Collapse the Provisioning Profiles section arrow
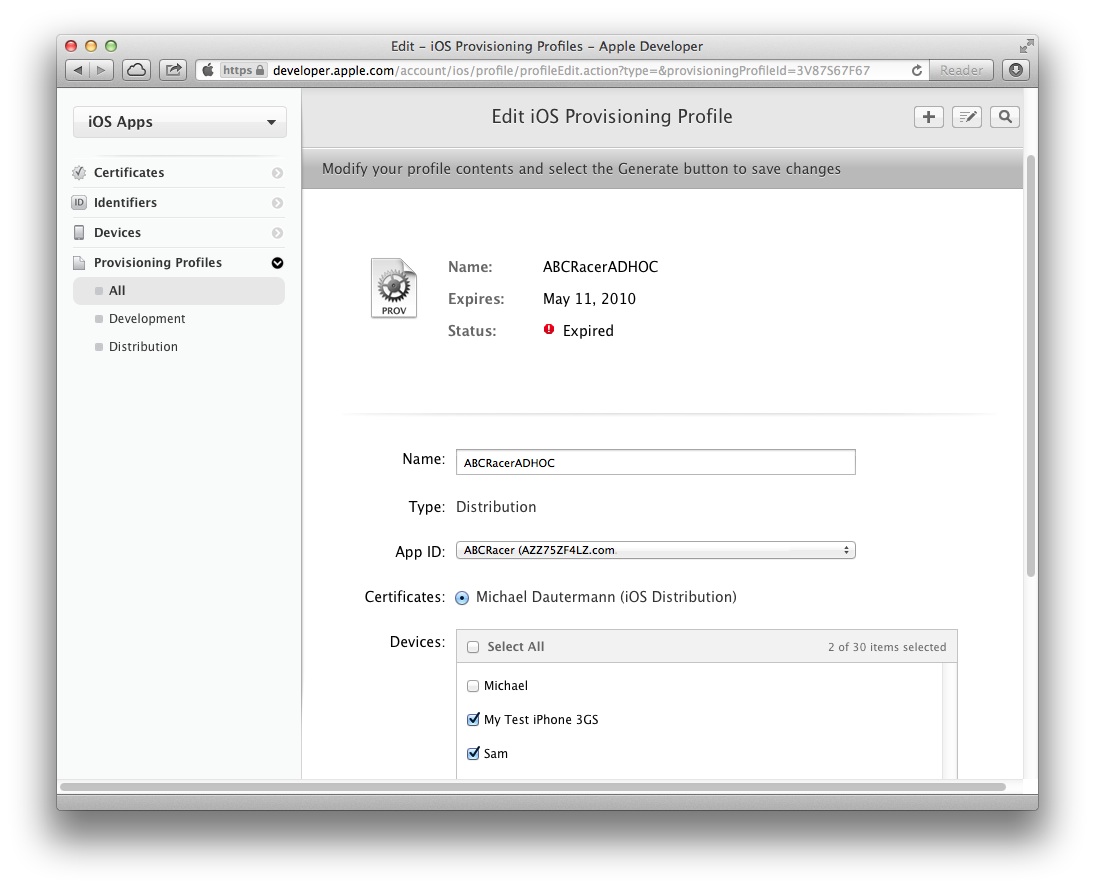Image resolution: width=1095 pixels, height=889 pixels. tap(277, 263)
